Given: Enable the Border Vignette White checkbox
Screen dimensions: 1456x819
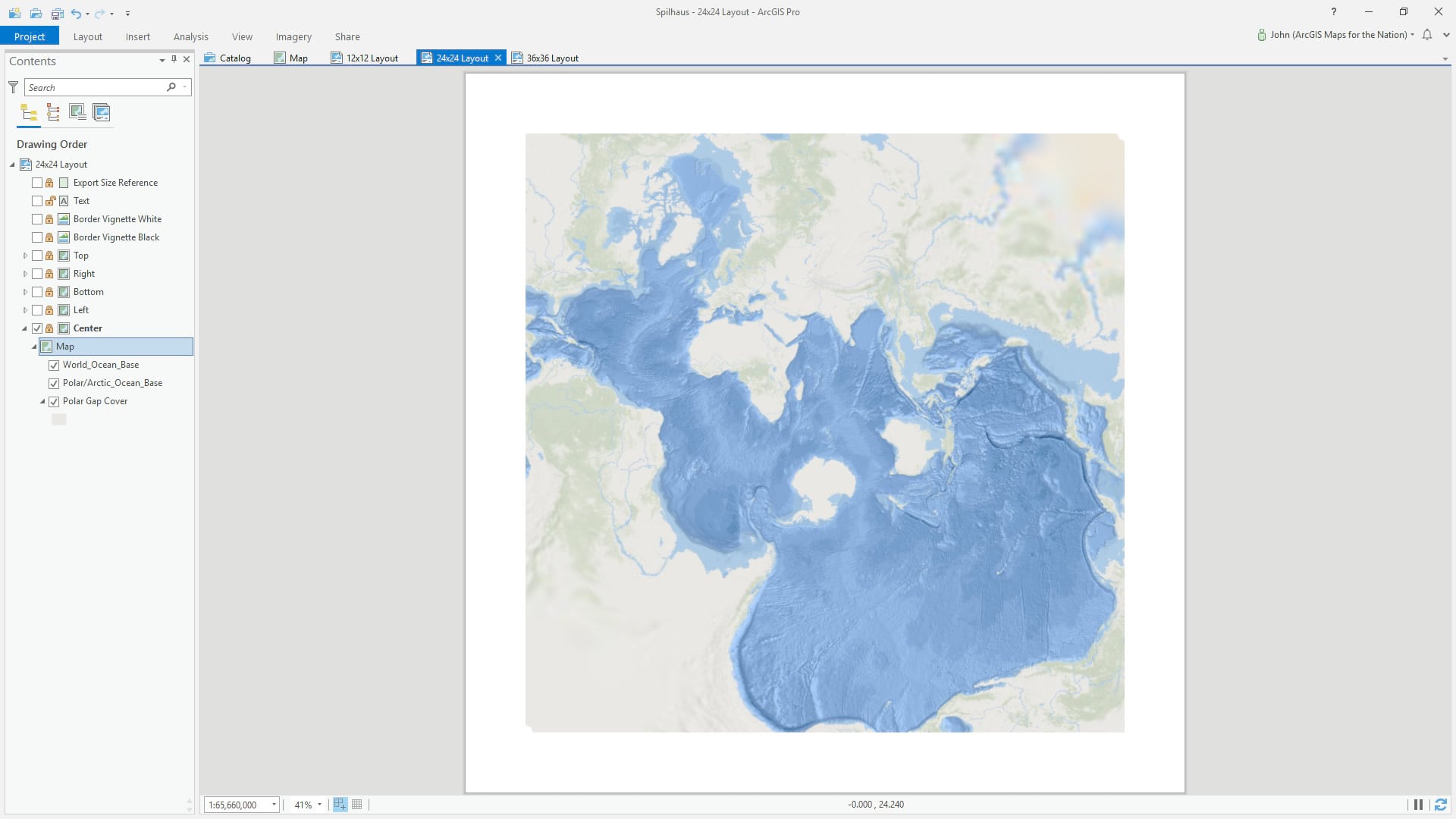Looking at the screenshot, I should point(37,219).
